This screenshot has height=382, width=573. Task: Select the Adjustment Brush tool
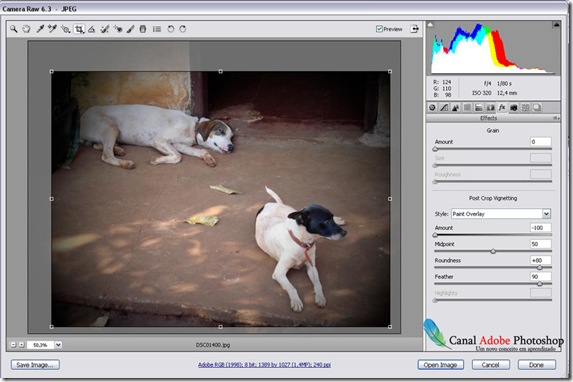click(x=130, y=29)
